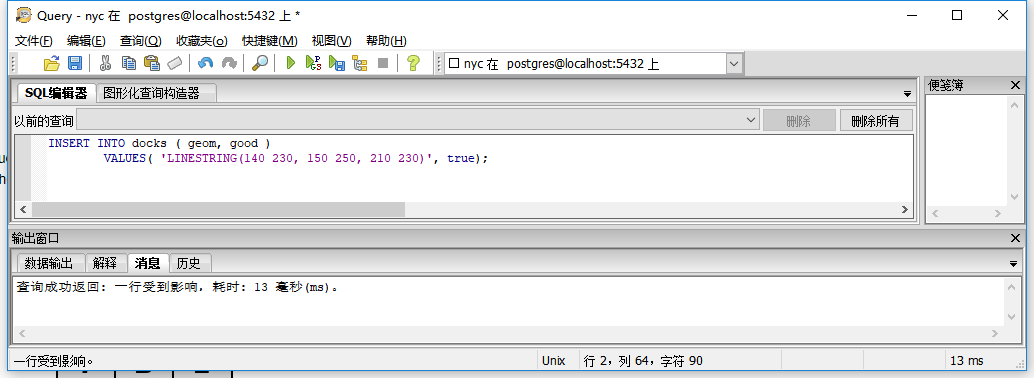This screenshot has width=1034, height=378.
Task: Open the 查询(Q) menu
Action: click(x=140, y=41)
